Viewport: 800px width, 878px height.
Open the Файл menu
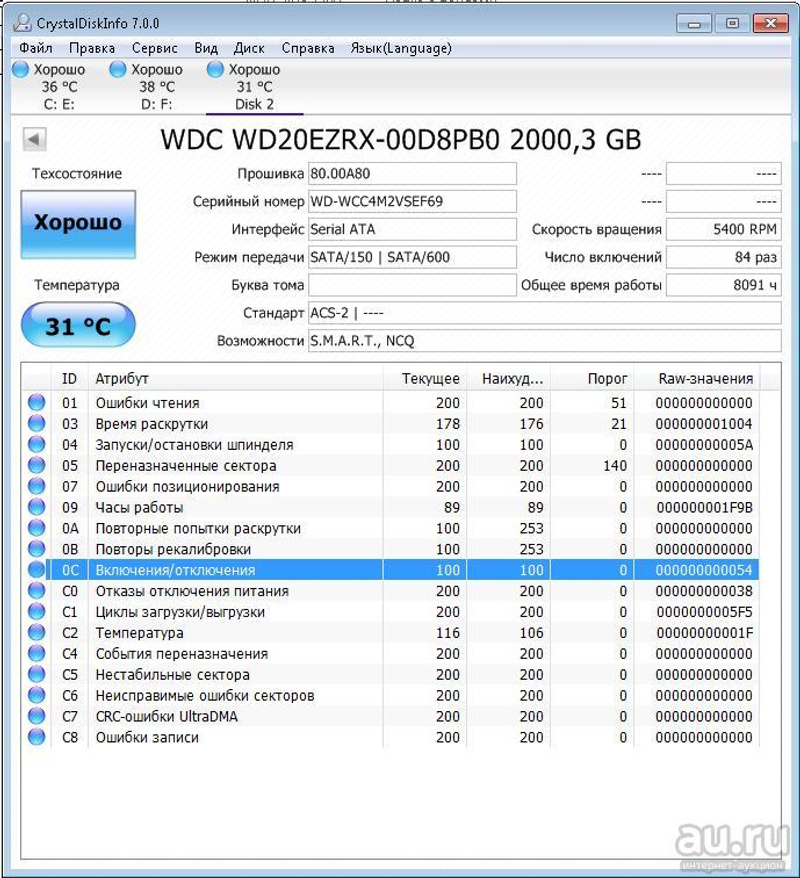pyautogui.click(x=36, y=48)
